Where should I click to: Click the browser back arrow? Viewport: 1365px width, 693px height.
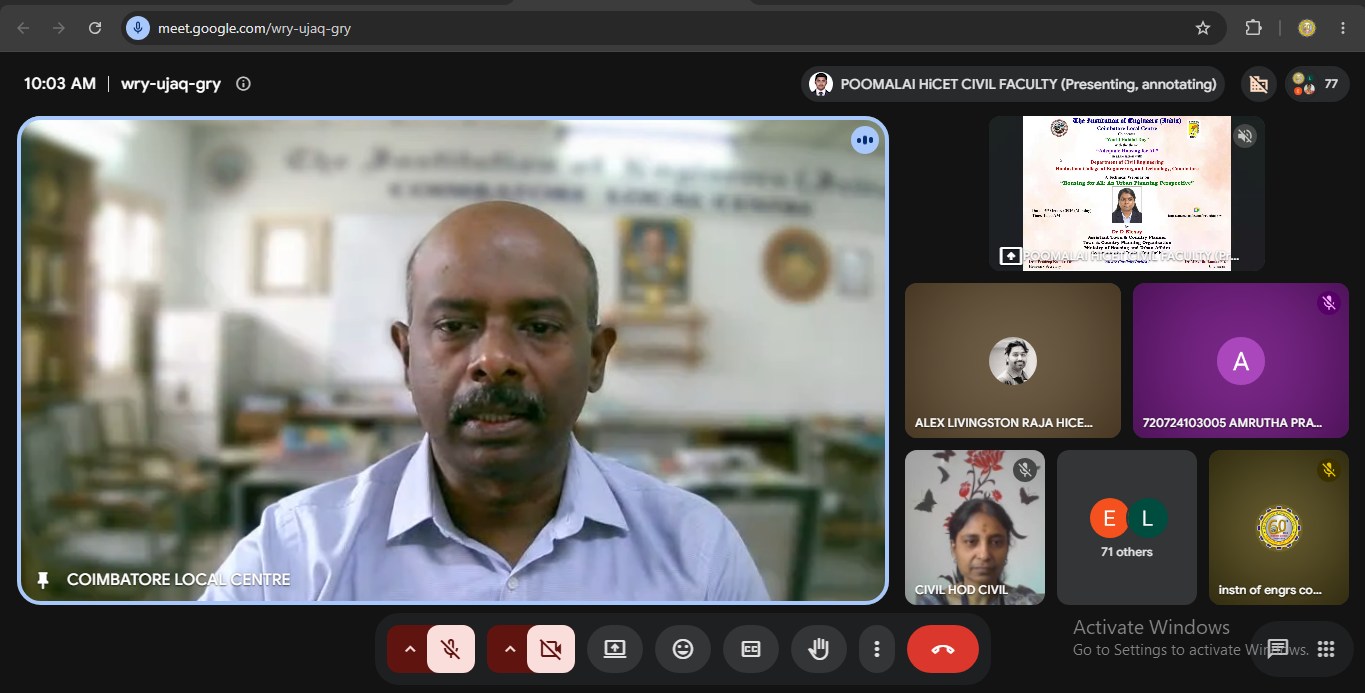23,28
